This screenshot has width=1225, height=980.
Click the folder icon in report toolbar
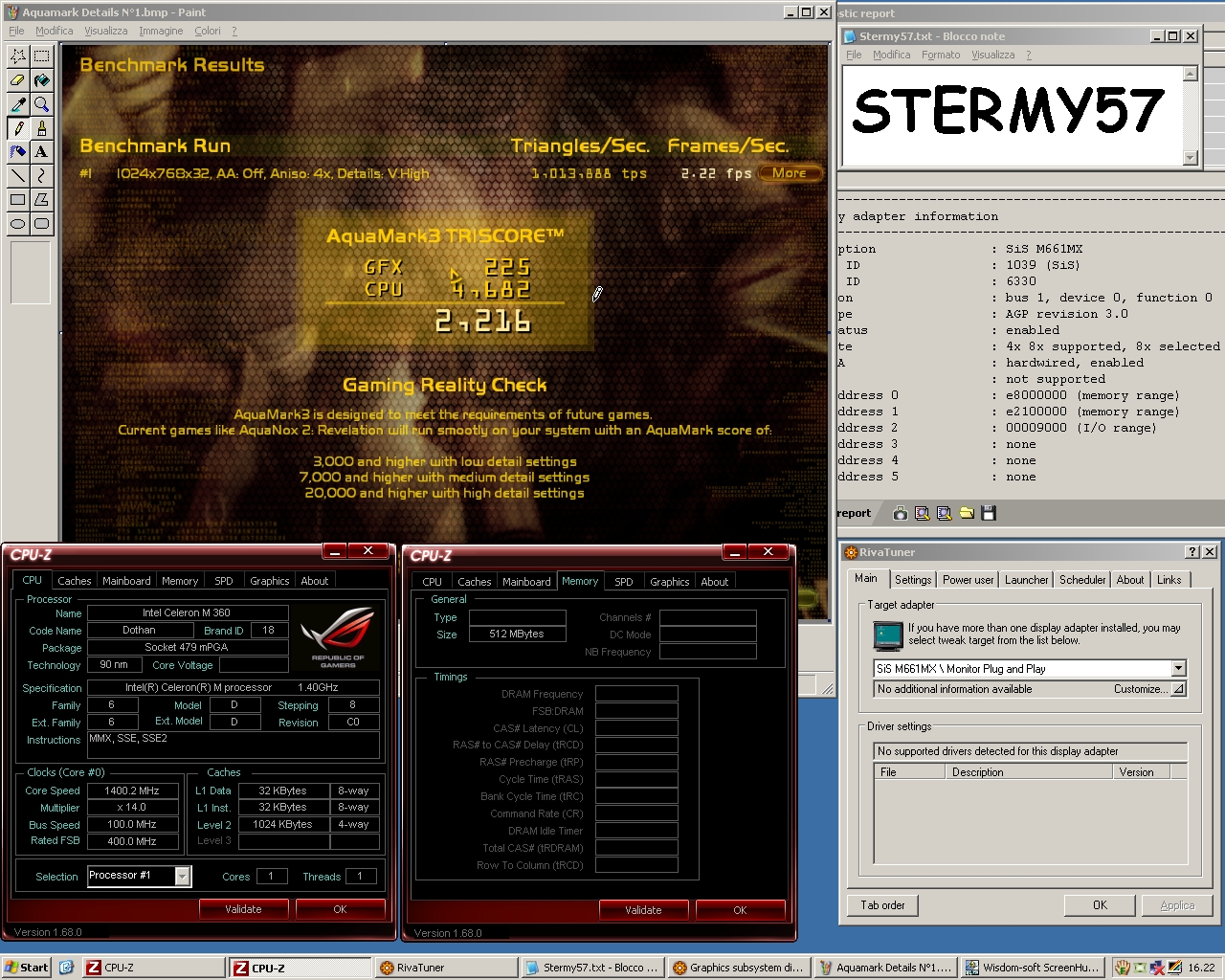coord(967,513)
